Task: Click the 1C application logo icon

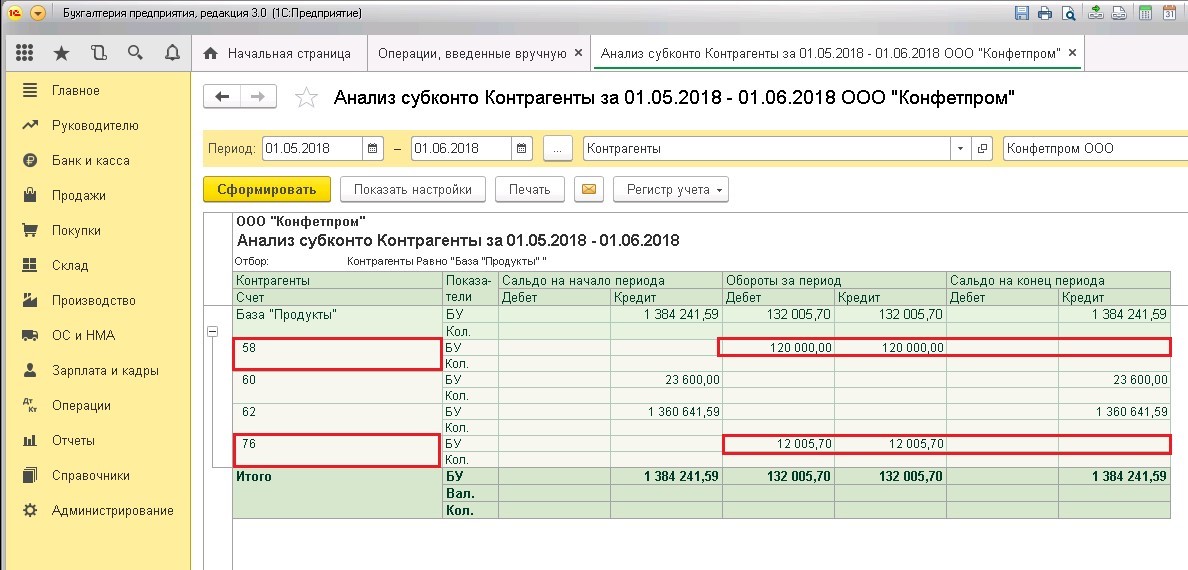Action: 14,13
